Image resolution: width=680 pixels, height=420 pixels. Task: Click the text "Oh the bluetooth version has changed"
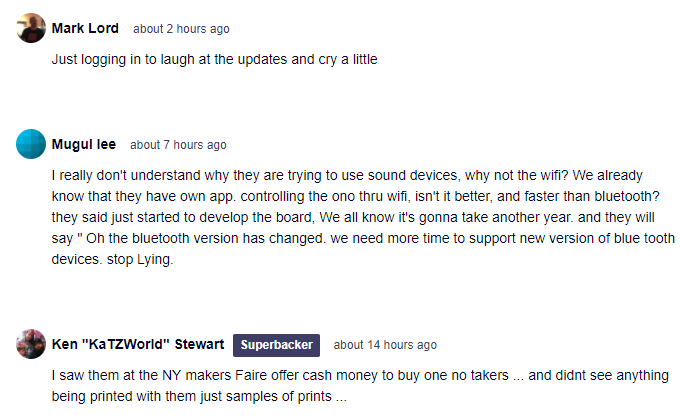pos(206,238)
